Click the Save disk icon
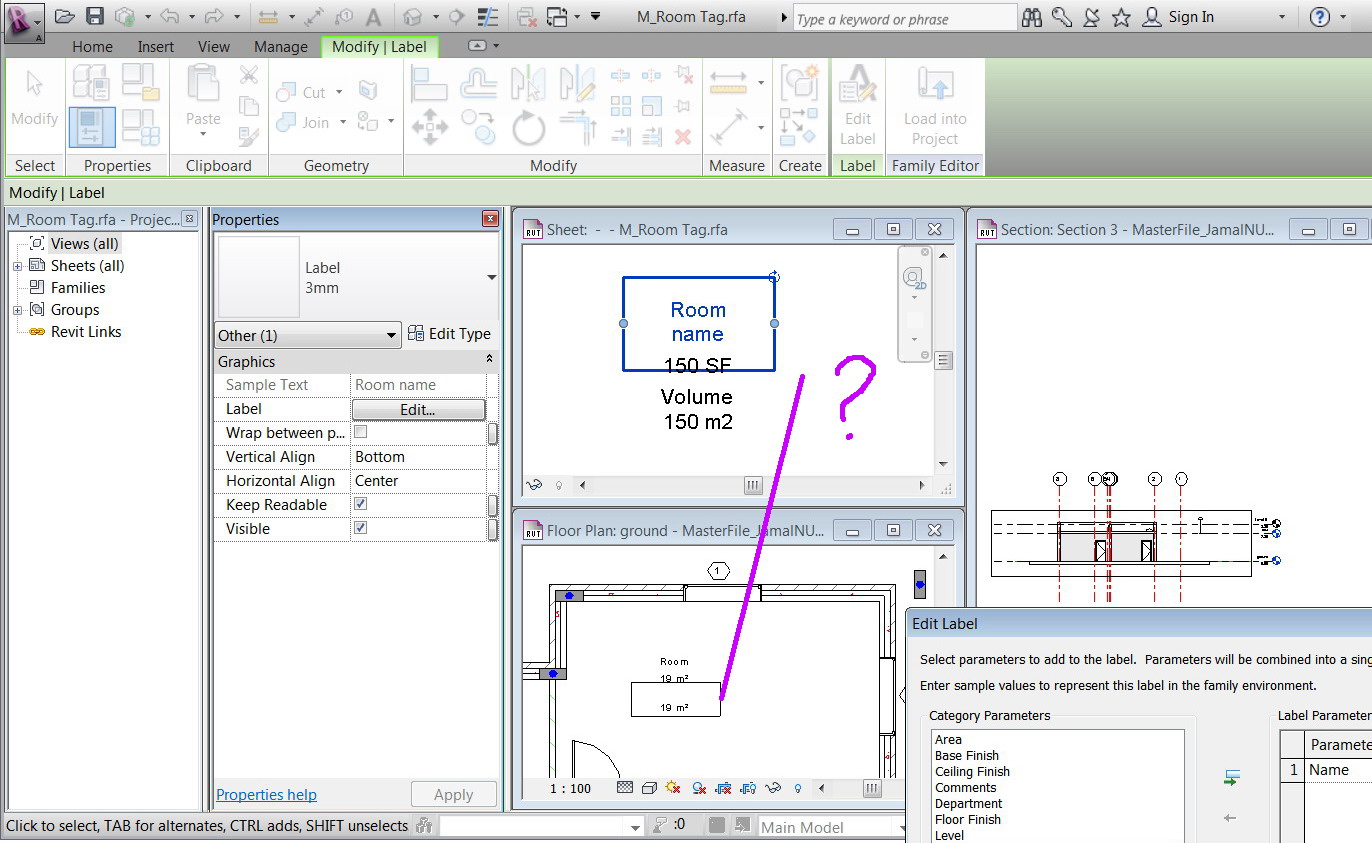Screen dimensions: 1372x843 point(95,16)
